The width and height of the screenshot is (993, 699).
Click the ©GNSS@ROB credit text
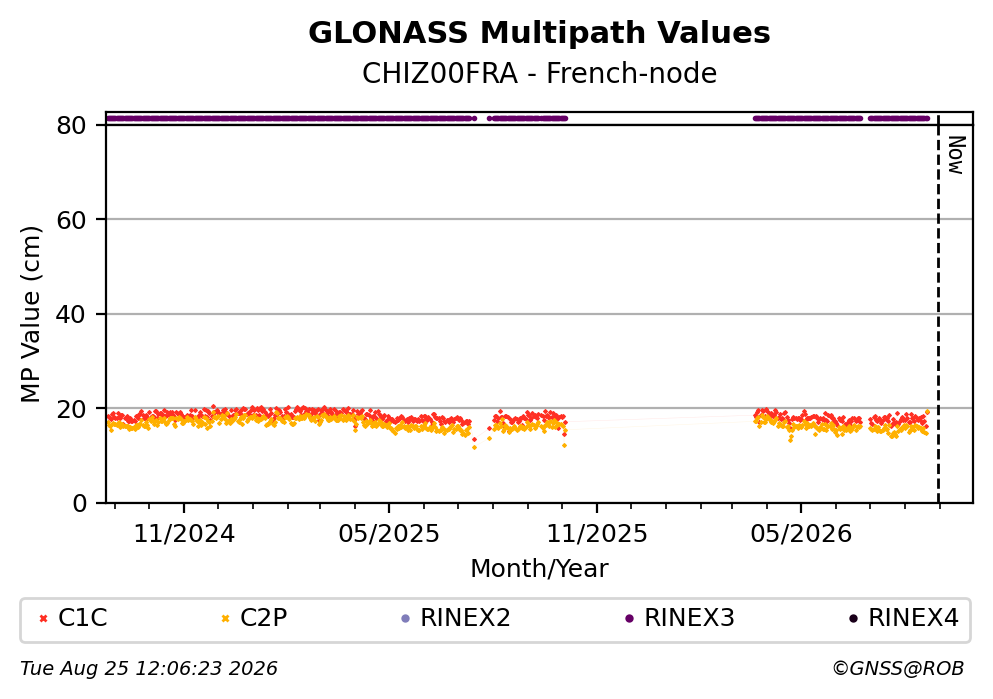[898, 669]
